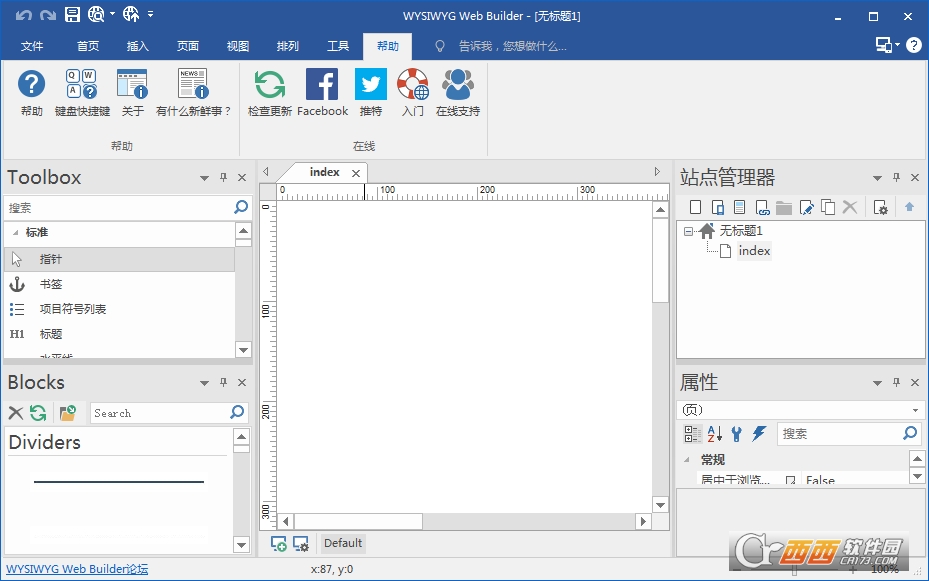Open the 插入 ribbon tab

coord(138,46)
